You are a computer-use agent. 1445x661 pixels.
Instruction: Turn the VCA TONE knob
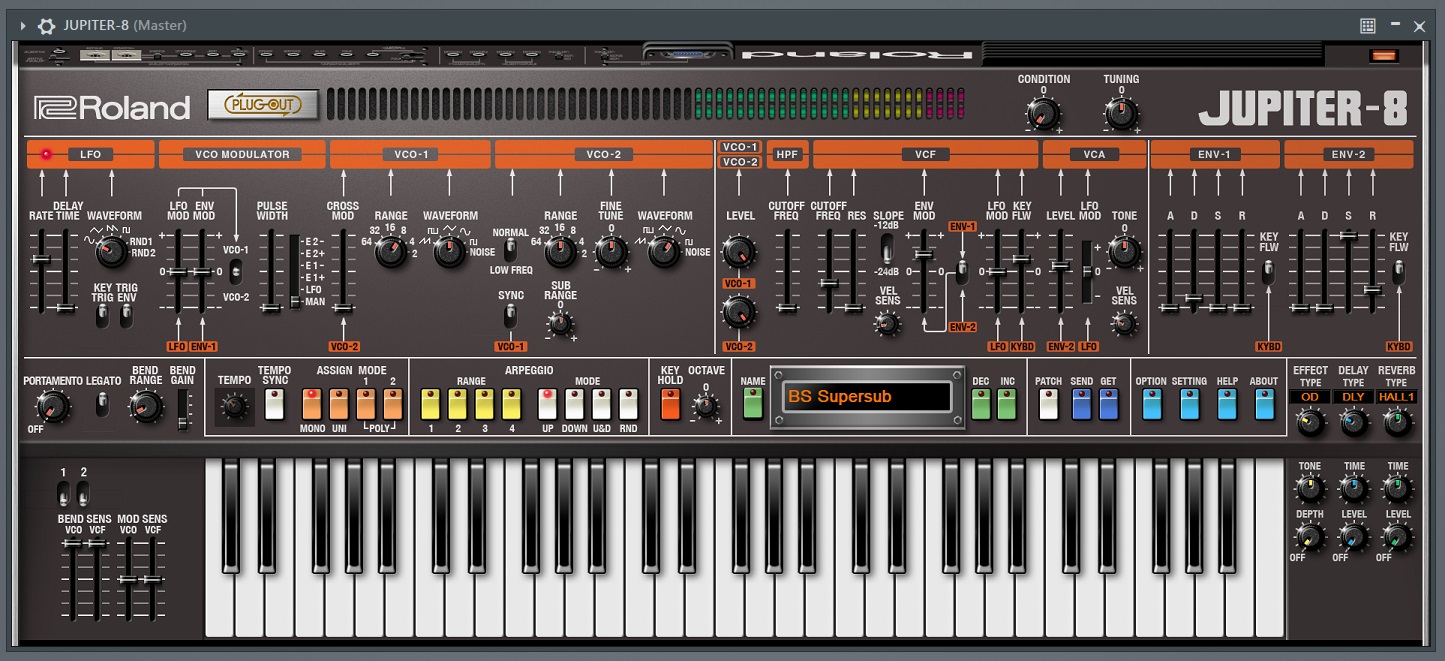click(1124, 251)
